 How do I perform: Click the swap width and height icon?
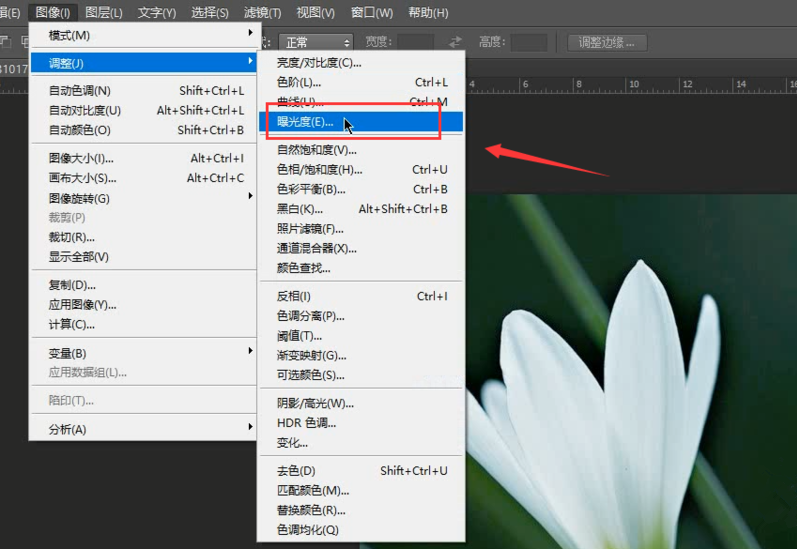[x=455, y=42]
